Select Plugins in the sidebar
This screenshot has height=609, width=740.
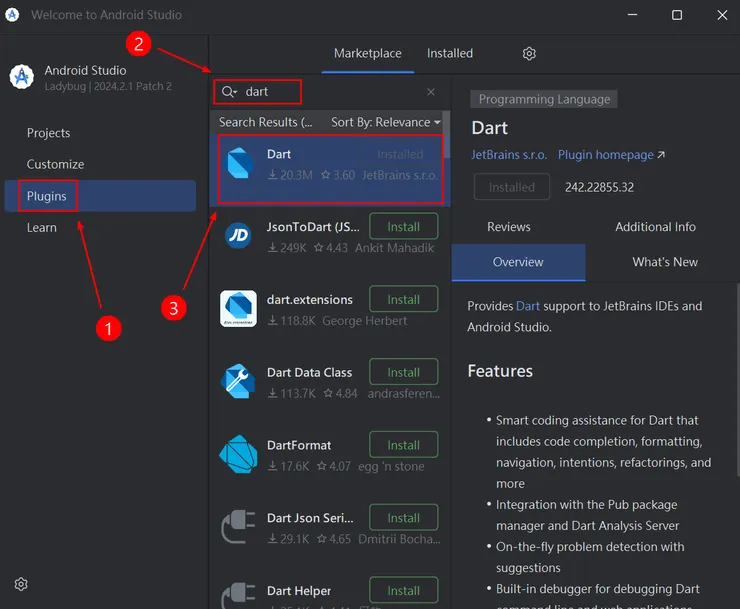tap(100, 196)
